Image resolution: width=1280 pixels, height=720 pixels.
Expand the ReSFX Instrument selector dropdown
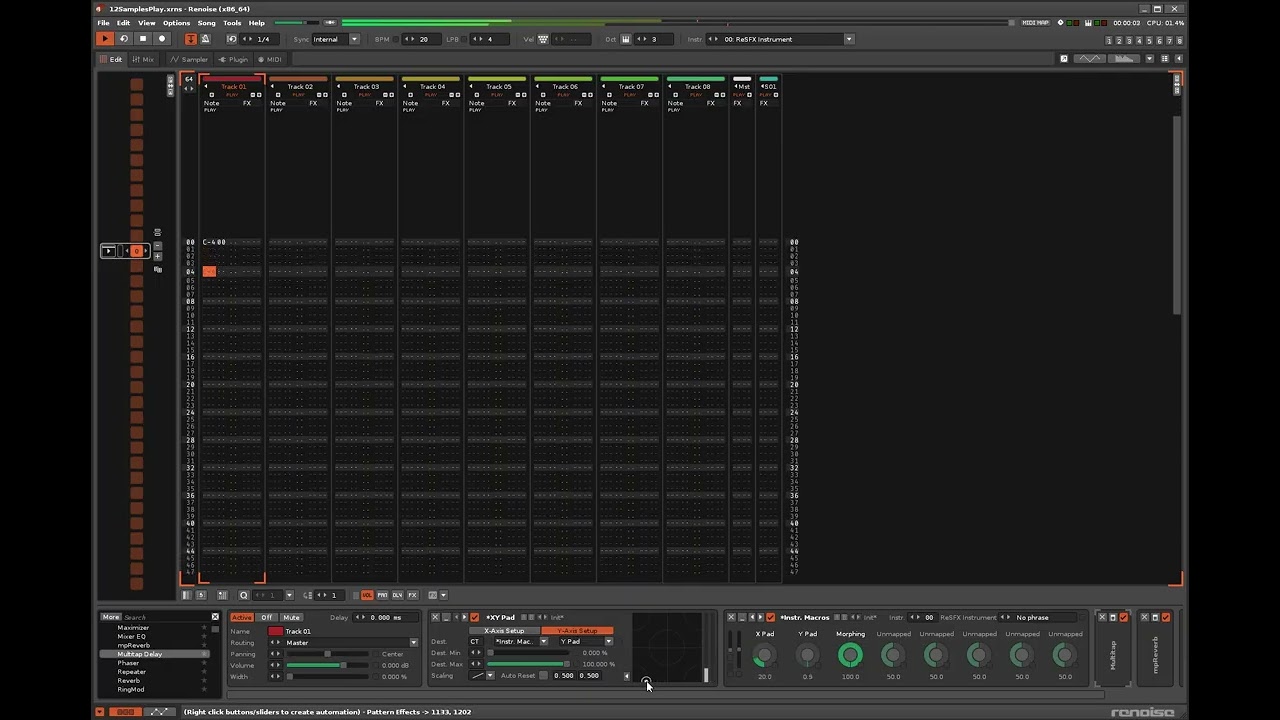coord(849,39)
